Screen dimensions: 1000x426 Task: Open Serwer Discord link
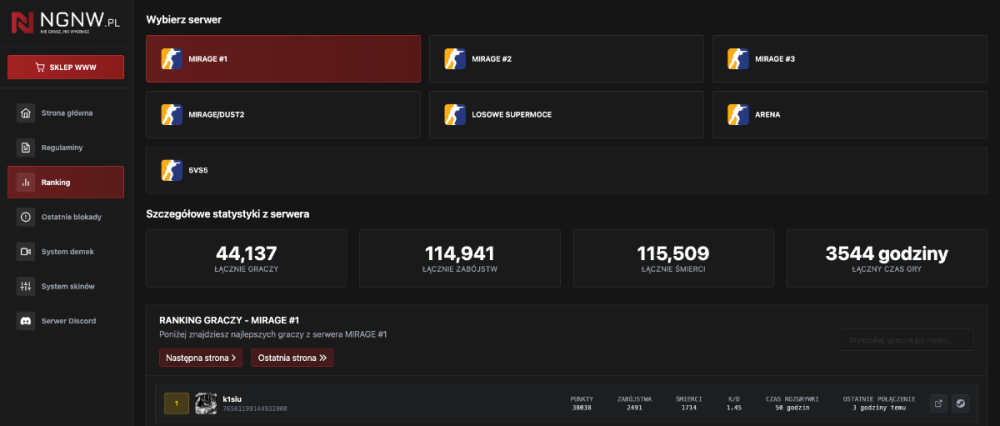(66, 321)
